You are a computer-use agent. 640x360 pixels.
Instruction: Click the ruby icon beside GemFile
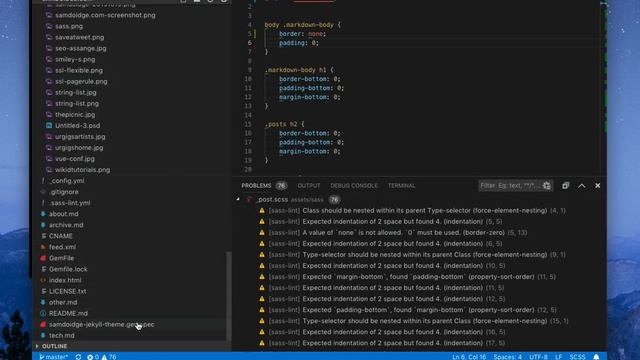43,258
